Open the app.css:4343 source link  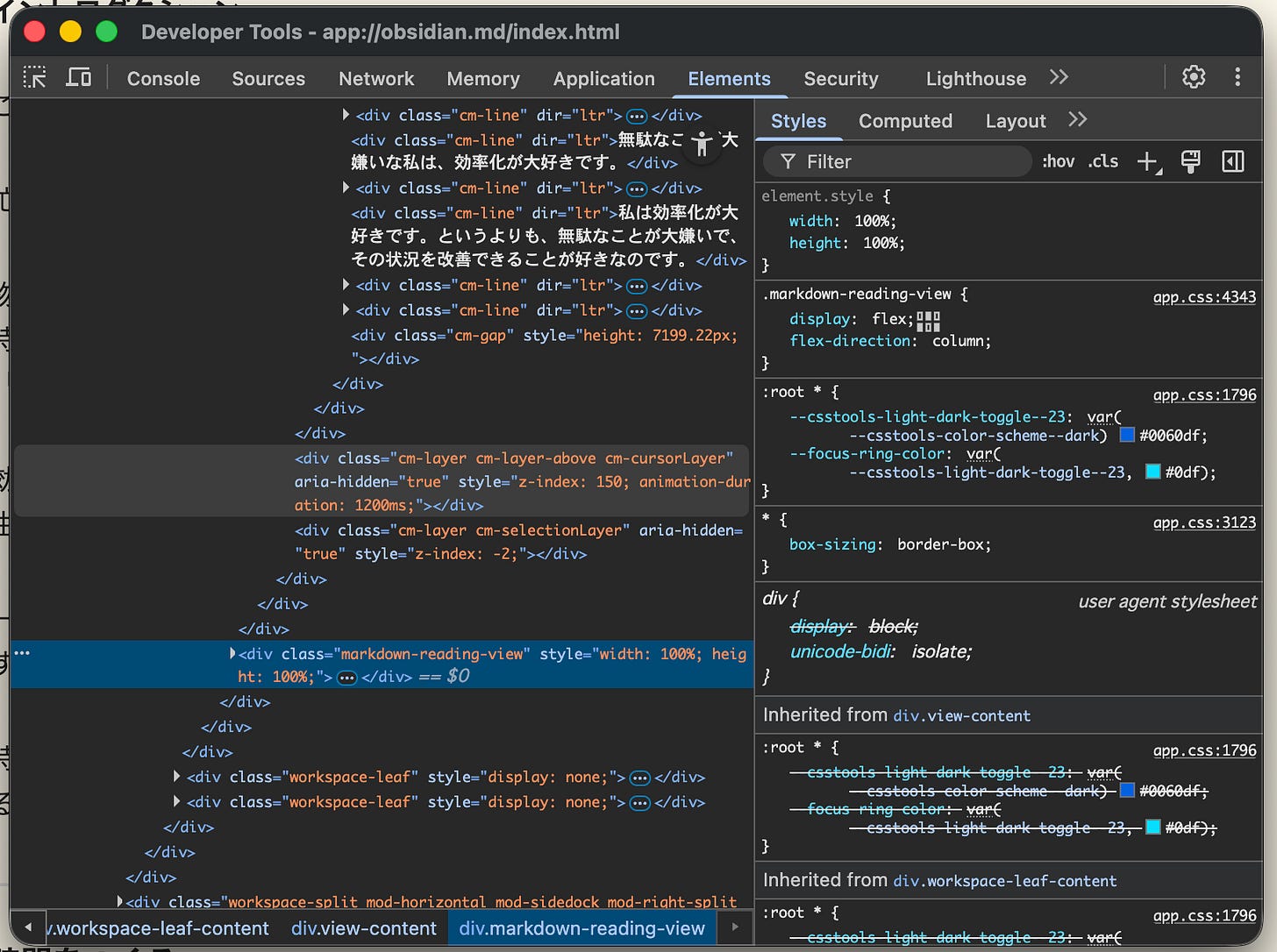[1203, 297]
